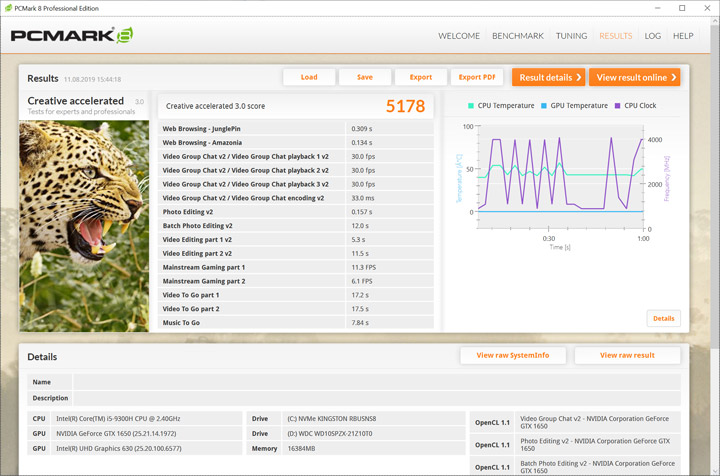Click the Save result button
Image resolution: width=720 pixels, height=476 pixels.
tap(365, 77)
